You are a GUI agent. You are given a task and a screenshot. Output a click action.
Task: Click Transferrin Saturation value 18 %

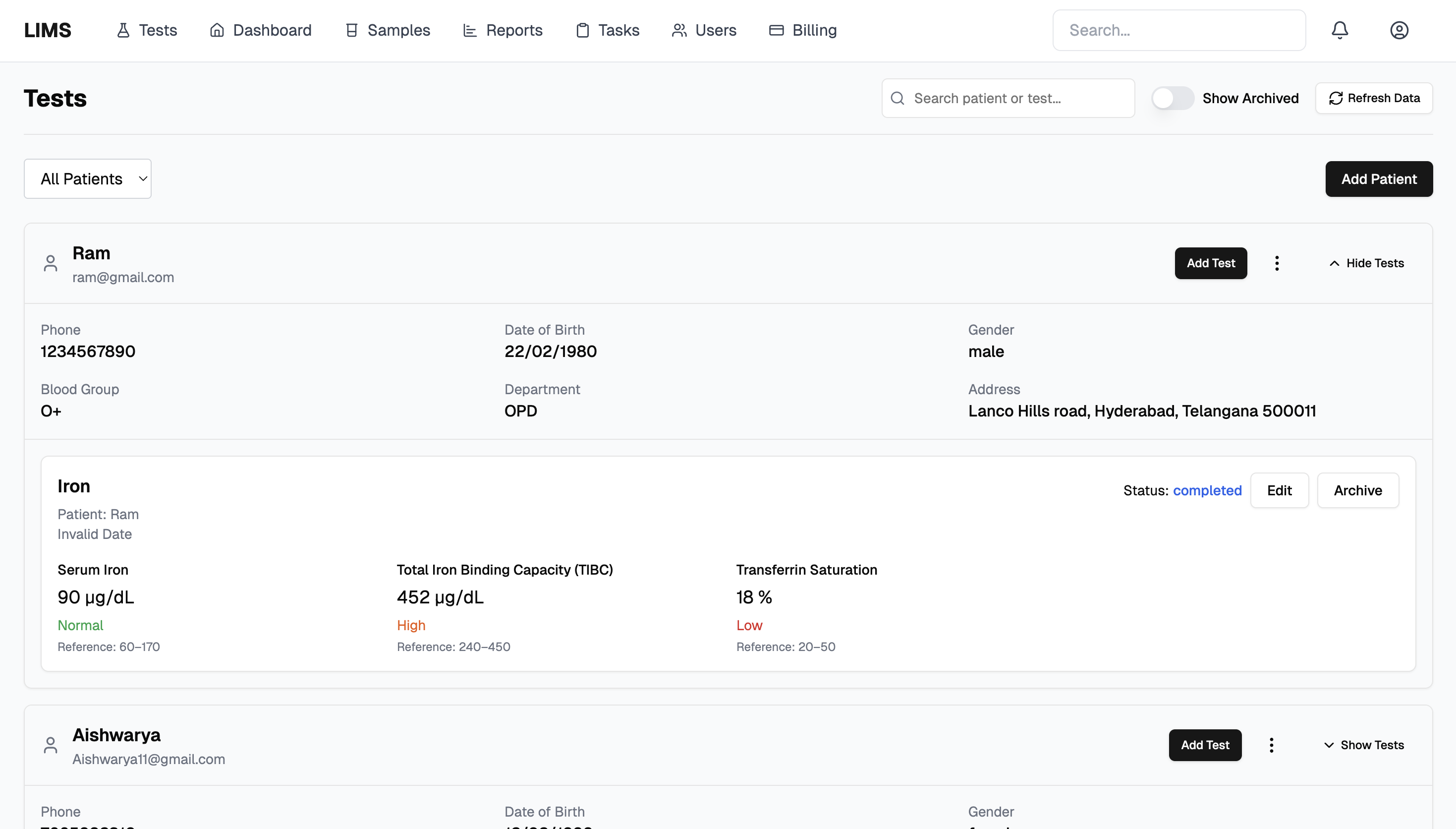[x=754, y=597]
